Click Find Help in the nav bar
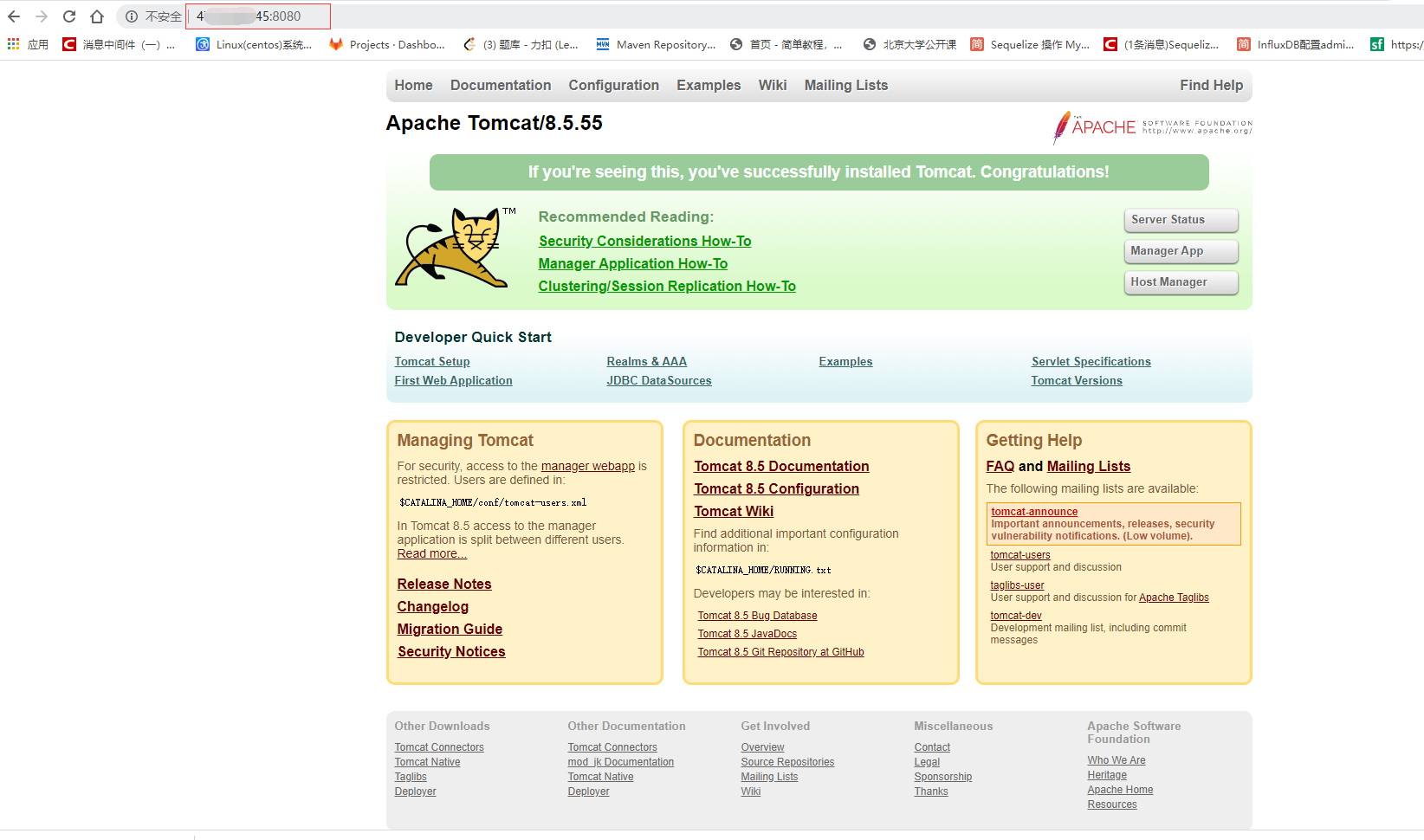1424x840 pixels. click(x=1211, y=85)
